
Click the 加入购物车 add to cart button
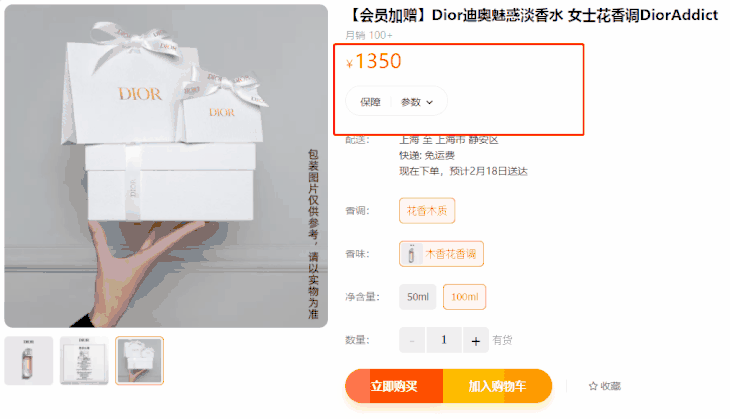[497, 386]
